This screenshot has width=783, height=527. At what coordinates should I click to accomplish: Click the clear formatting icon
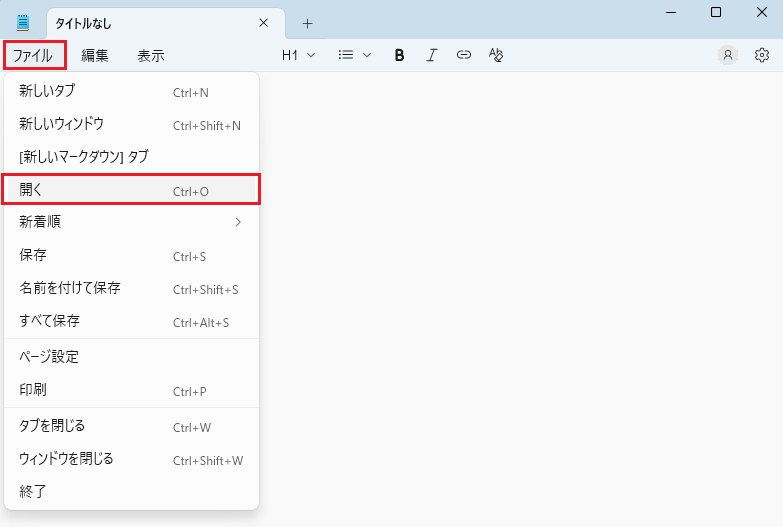tap(496, 56)
